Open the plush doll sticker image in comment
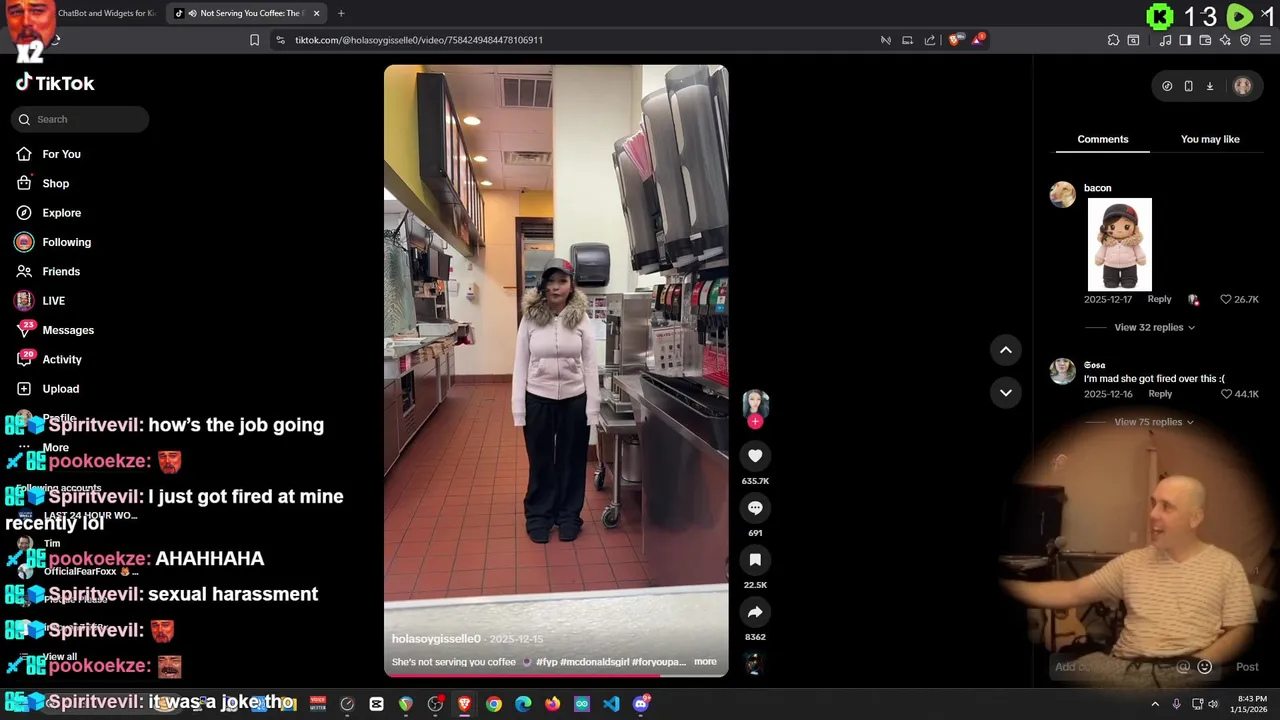This screenshot has height=720, width=1280. tap(1119, 244)
